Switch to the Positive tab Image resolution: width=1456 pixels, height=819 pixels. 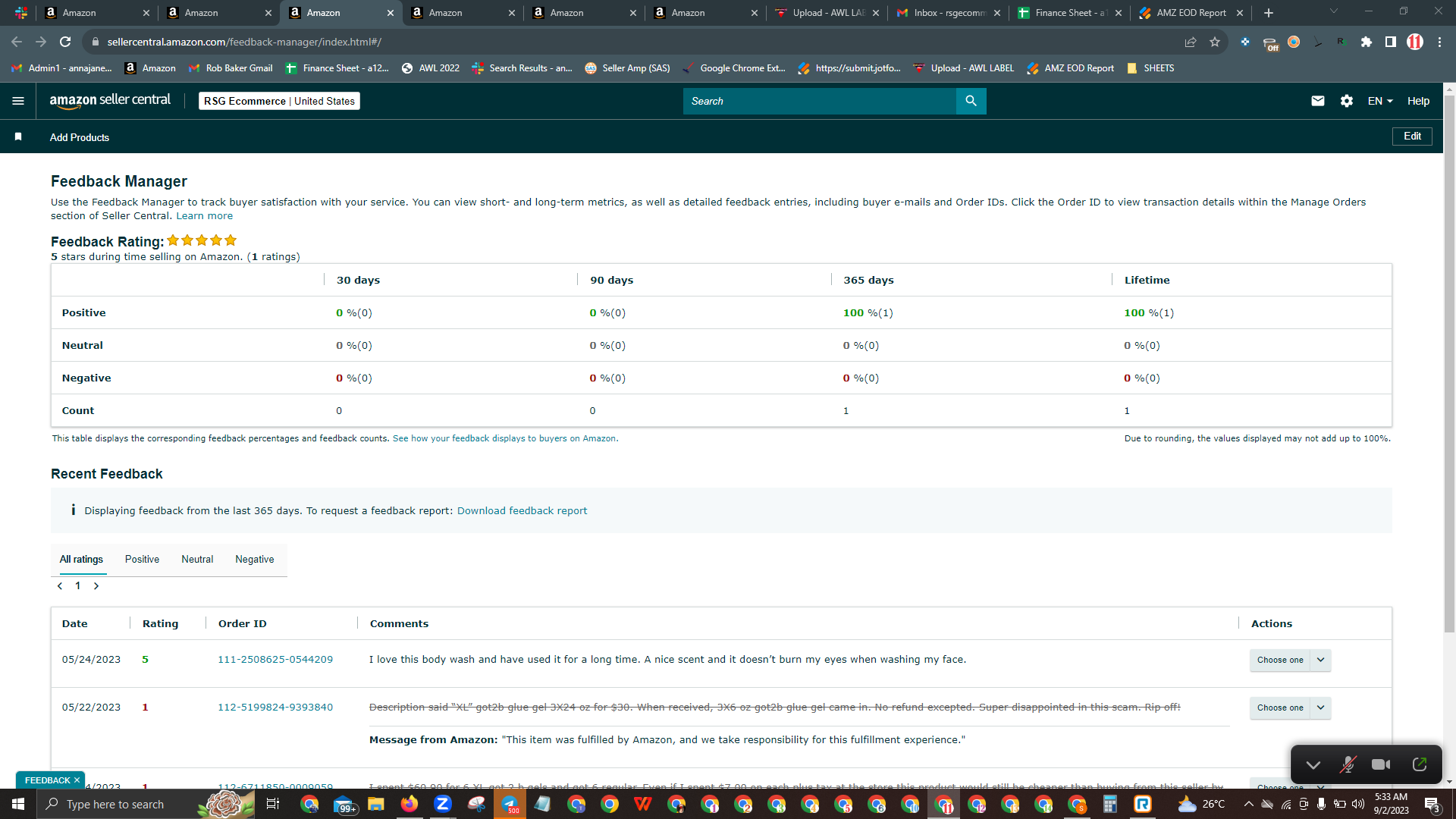(x=142, y=559)
